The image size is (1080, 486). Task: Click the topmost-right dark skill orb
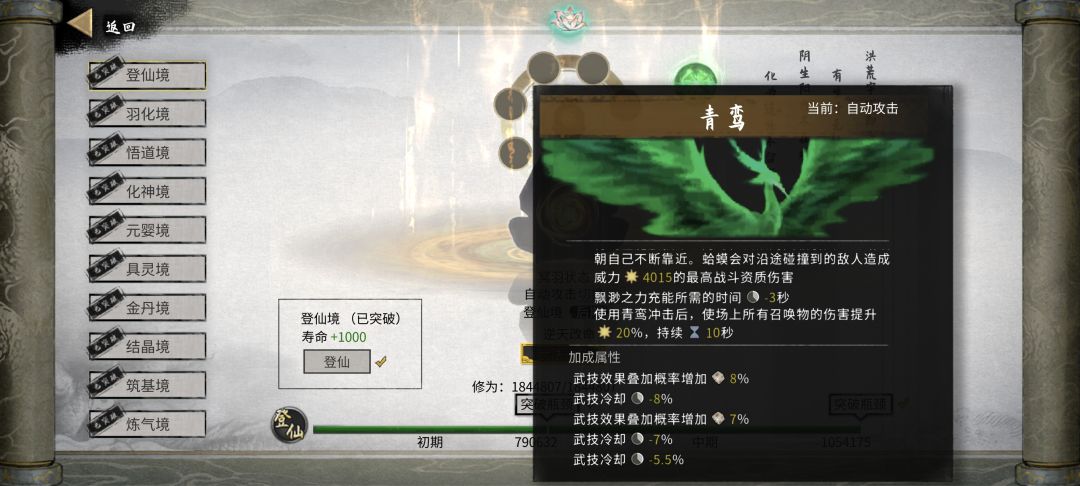tap(592, 68)
